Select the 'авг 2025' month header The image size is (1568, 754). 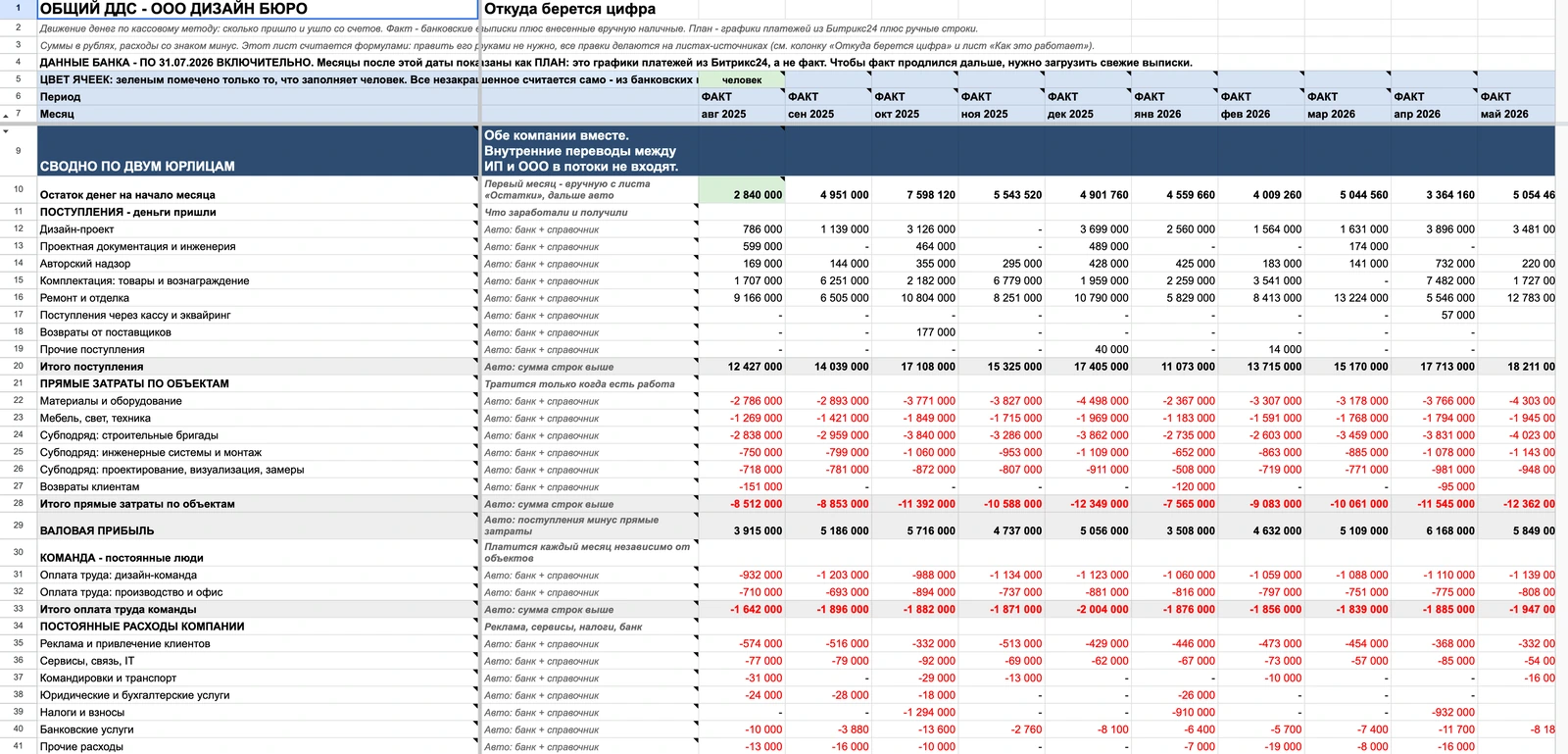tap(742, 114)
